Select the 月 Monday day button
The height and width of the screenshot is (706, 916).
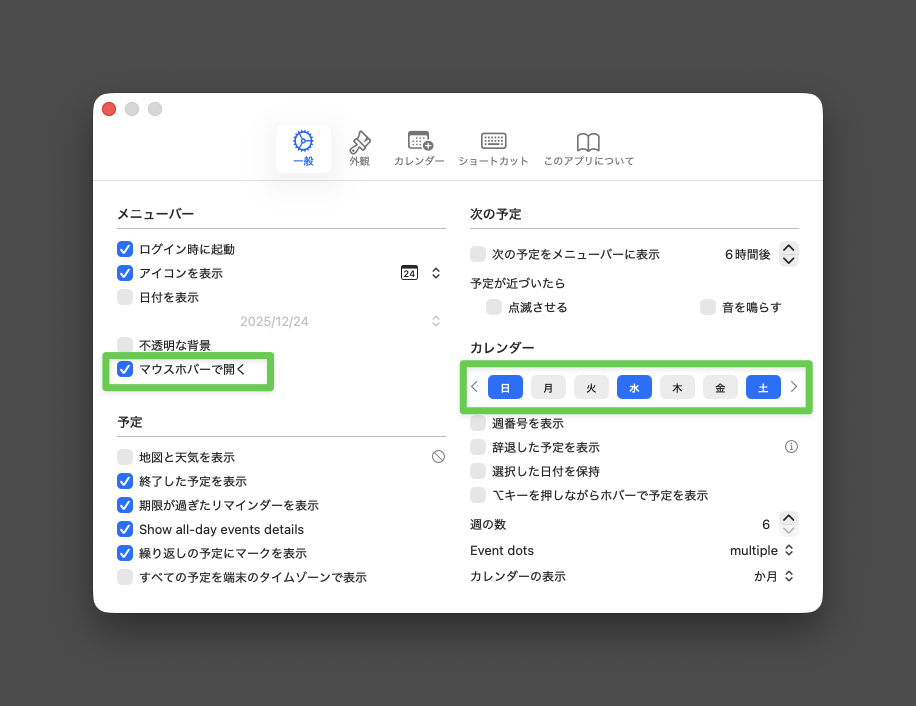[548, 387]
